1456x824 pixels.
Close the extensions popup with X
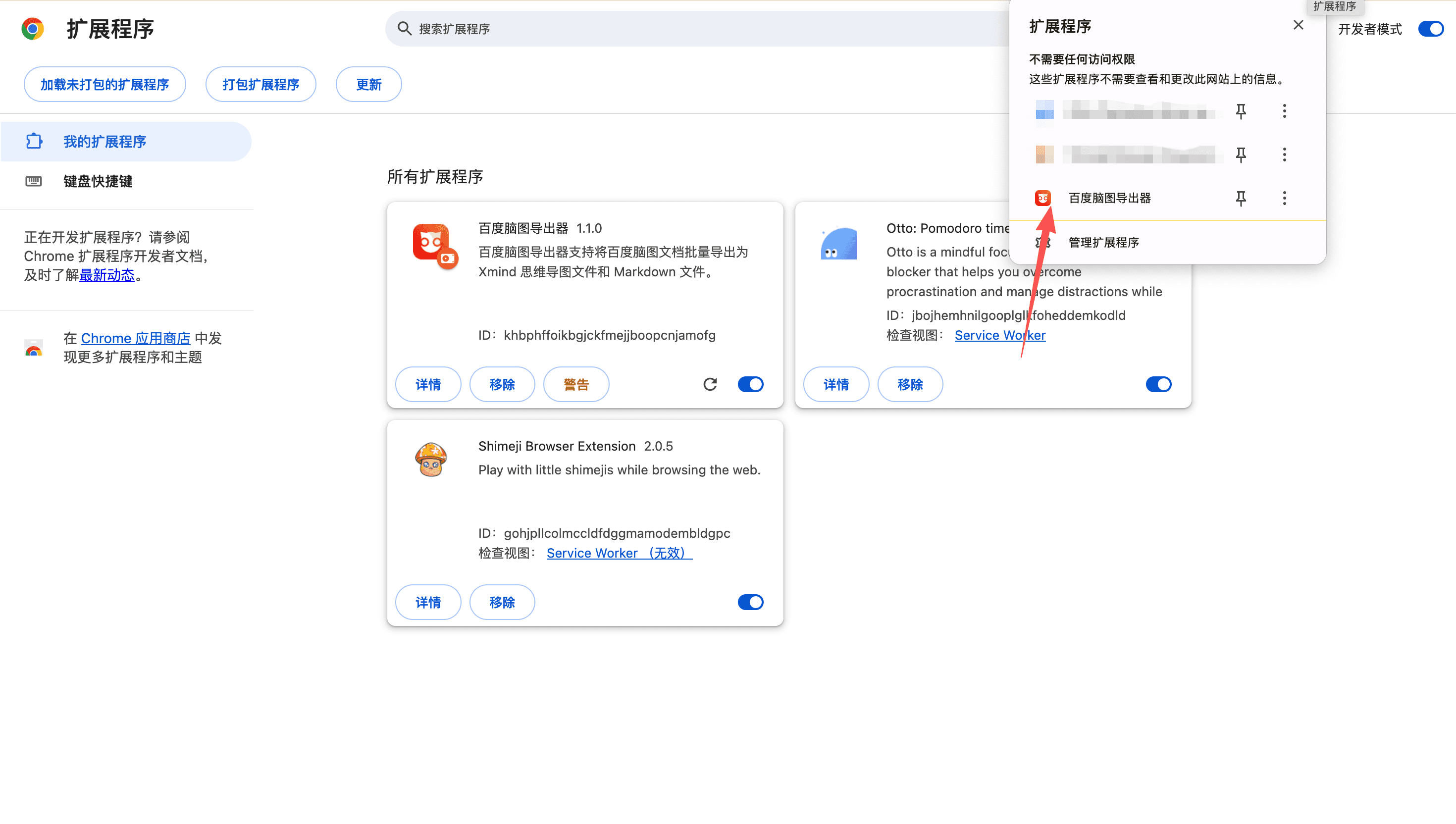pos(1298,25)
